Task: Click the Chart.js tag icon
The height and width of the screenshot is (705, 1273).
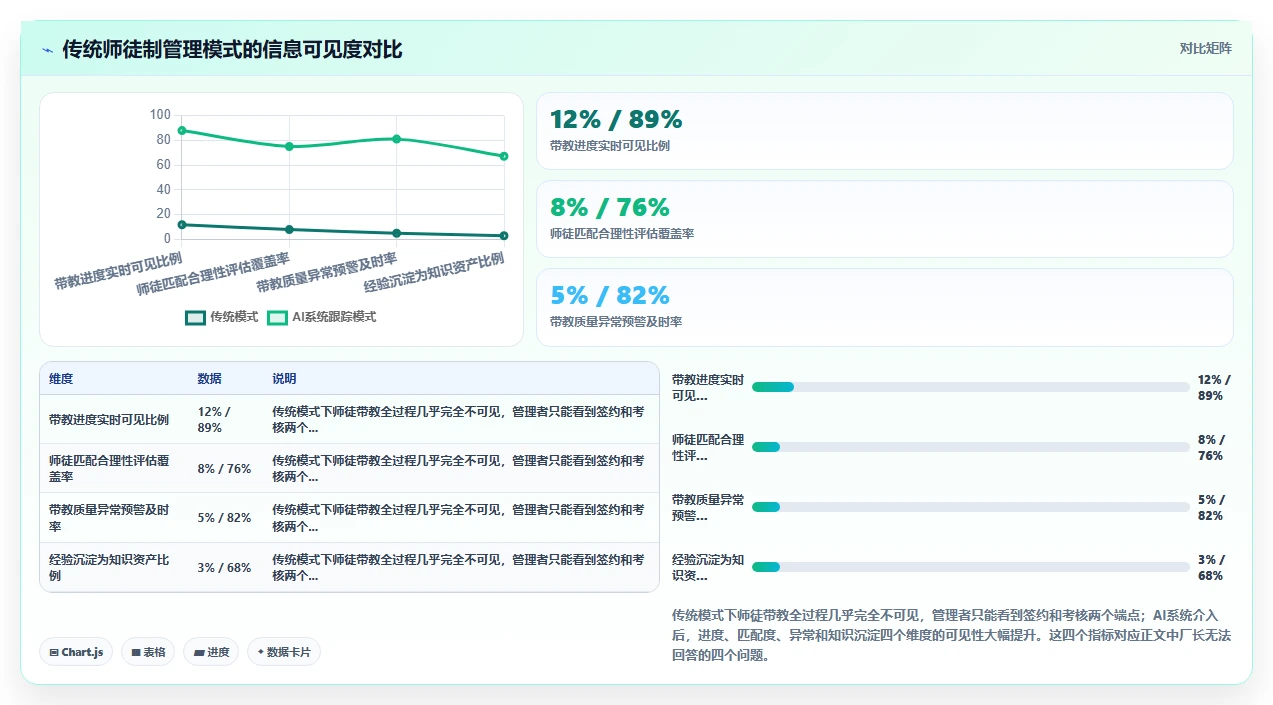Action: pos(54,652)
